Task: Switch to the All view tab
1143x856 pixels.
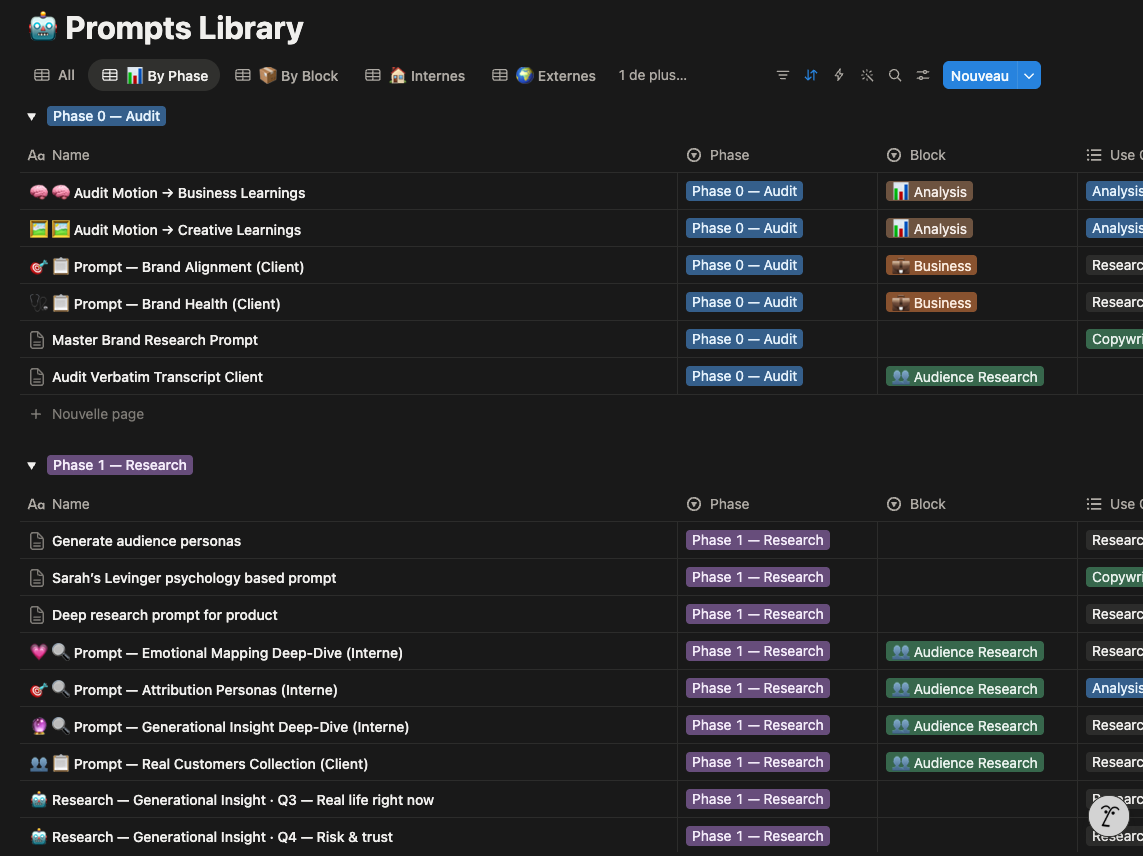Action: coord(55,75)
